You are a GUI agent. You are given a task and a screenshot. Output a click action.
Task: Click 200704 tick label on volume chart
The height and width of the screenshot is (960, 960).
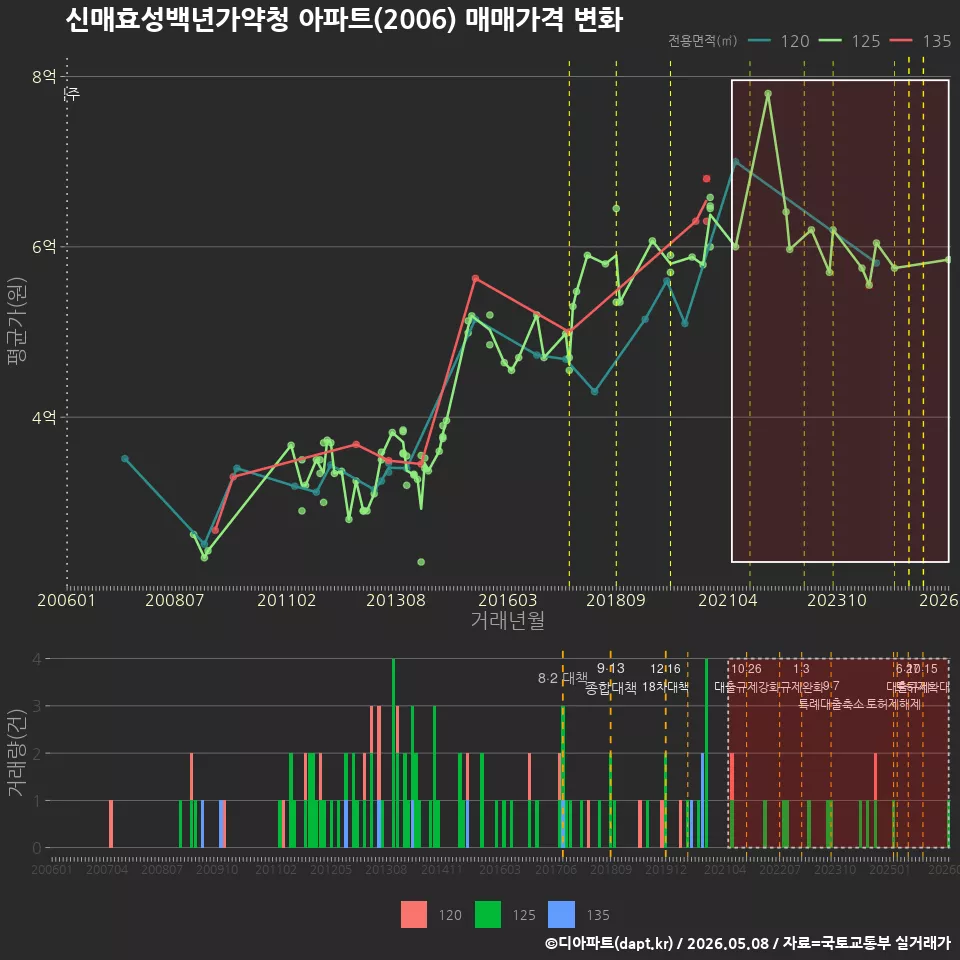pyautogui.click(x=107, y=869)
